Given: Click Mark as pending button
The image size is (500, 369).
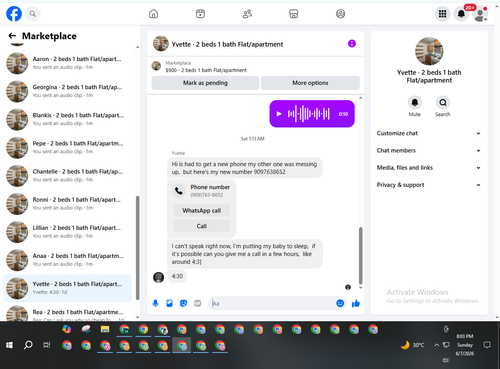Looking at the screenshot, I should tap(205, 83).
